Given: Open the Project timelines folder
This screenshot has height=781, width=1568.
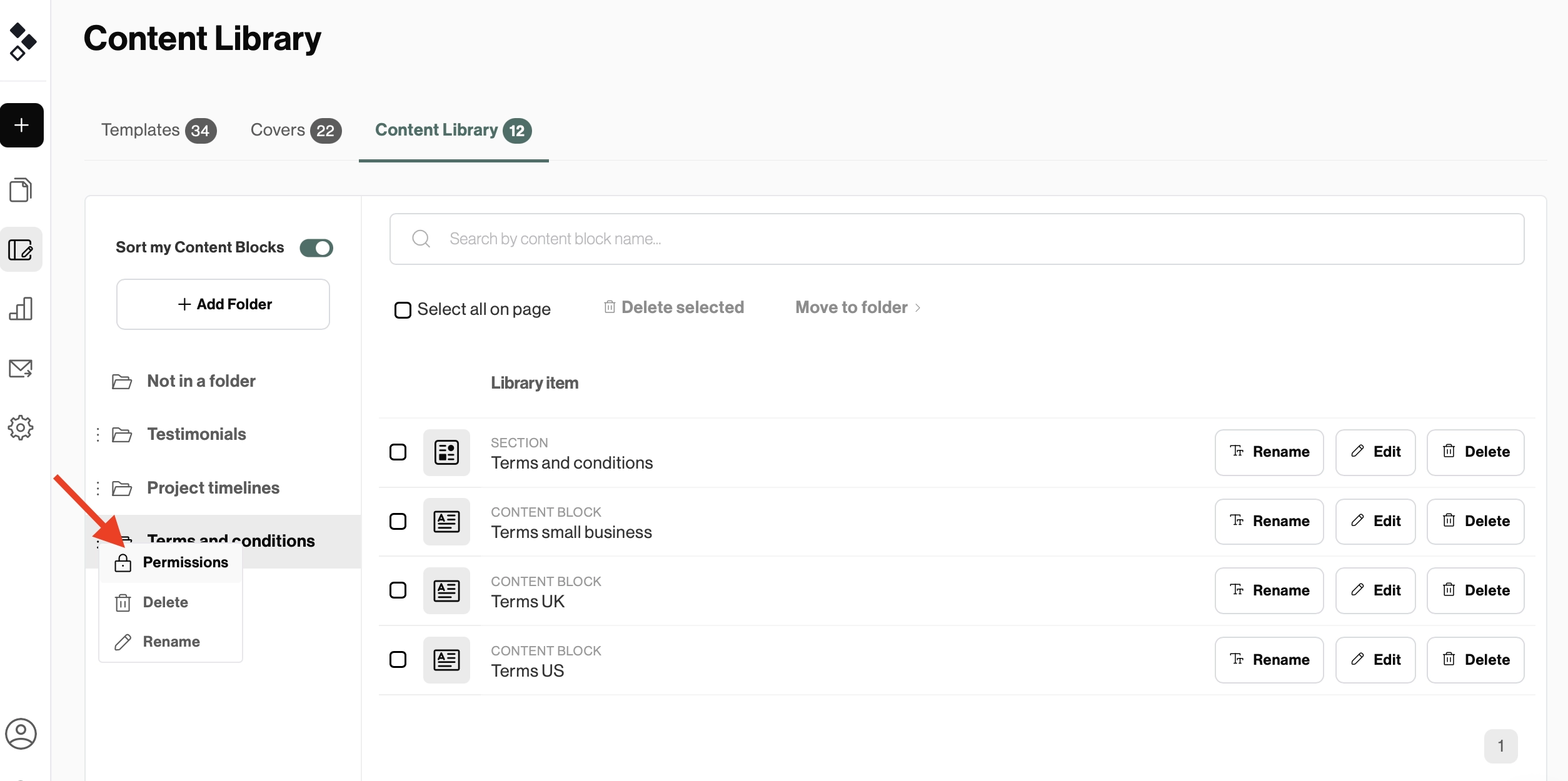Looking at the screenshot, I should [x=213, y=488].
